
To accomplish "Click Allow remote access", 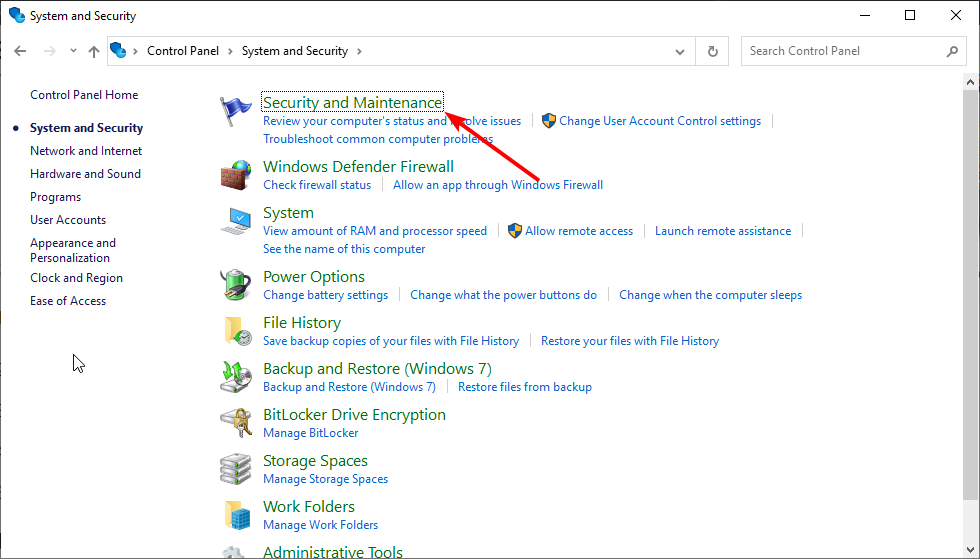I will click(x=579, y=231).
